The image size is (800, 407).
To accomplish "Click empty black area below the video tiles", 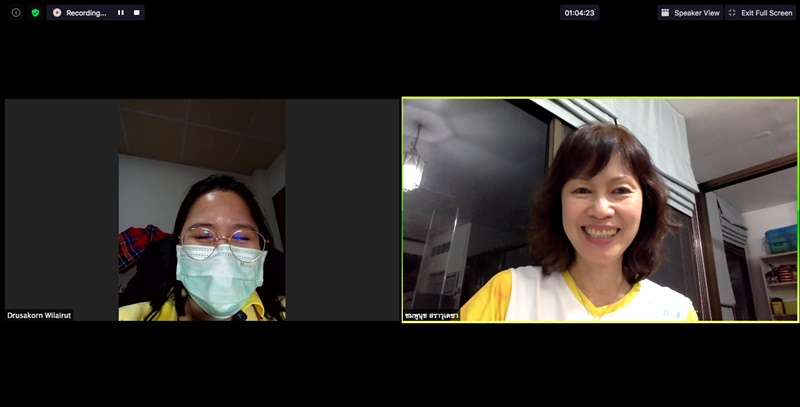I will point(400,365).
